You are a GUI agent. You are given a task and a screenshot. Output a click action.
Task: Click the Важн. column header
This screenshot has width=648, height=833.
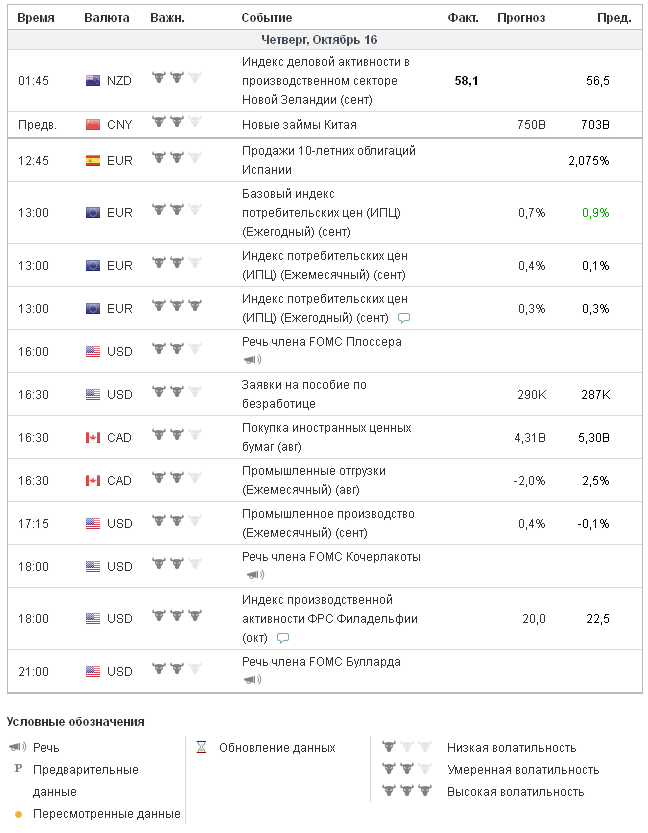167,18
